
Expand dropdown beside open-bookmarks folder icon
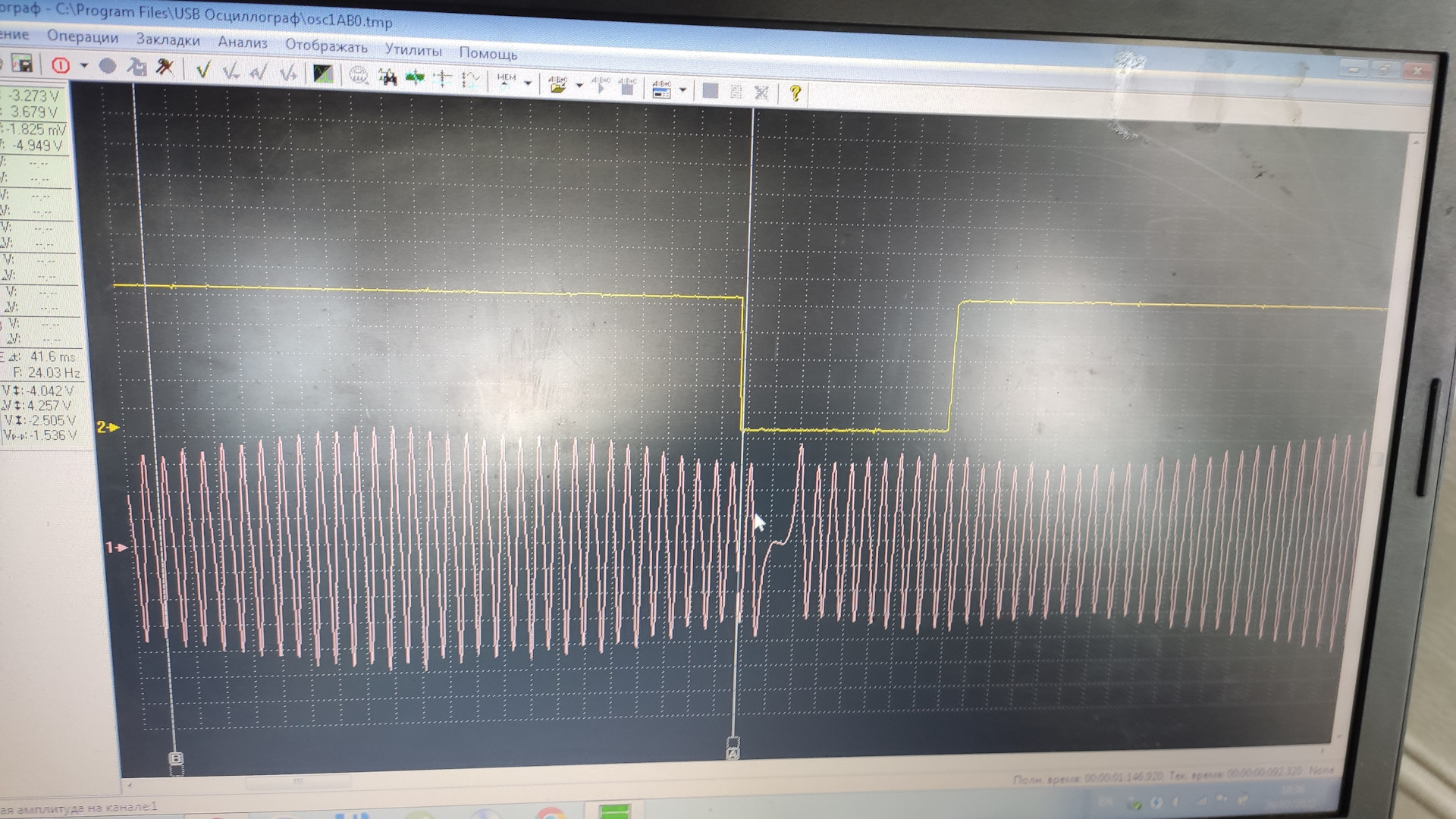click(579, 85)
